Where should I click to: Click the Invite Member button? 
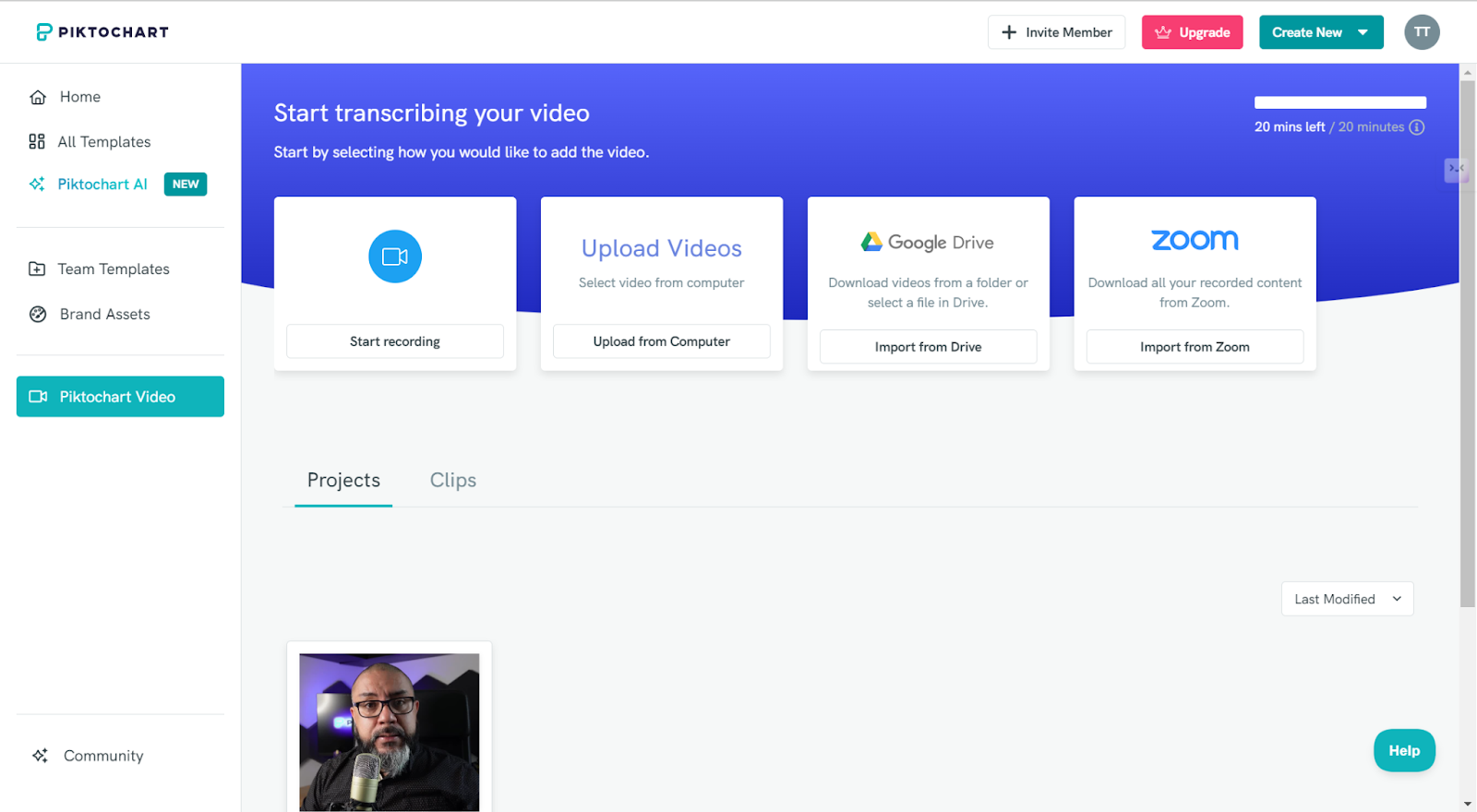click(1057, 32)
